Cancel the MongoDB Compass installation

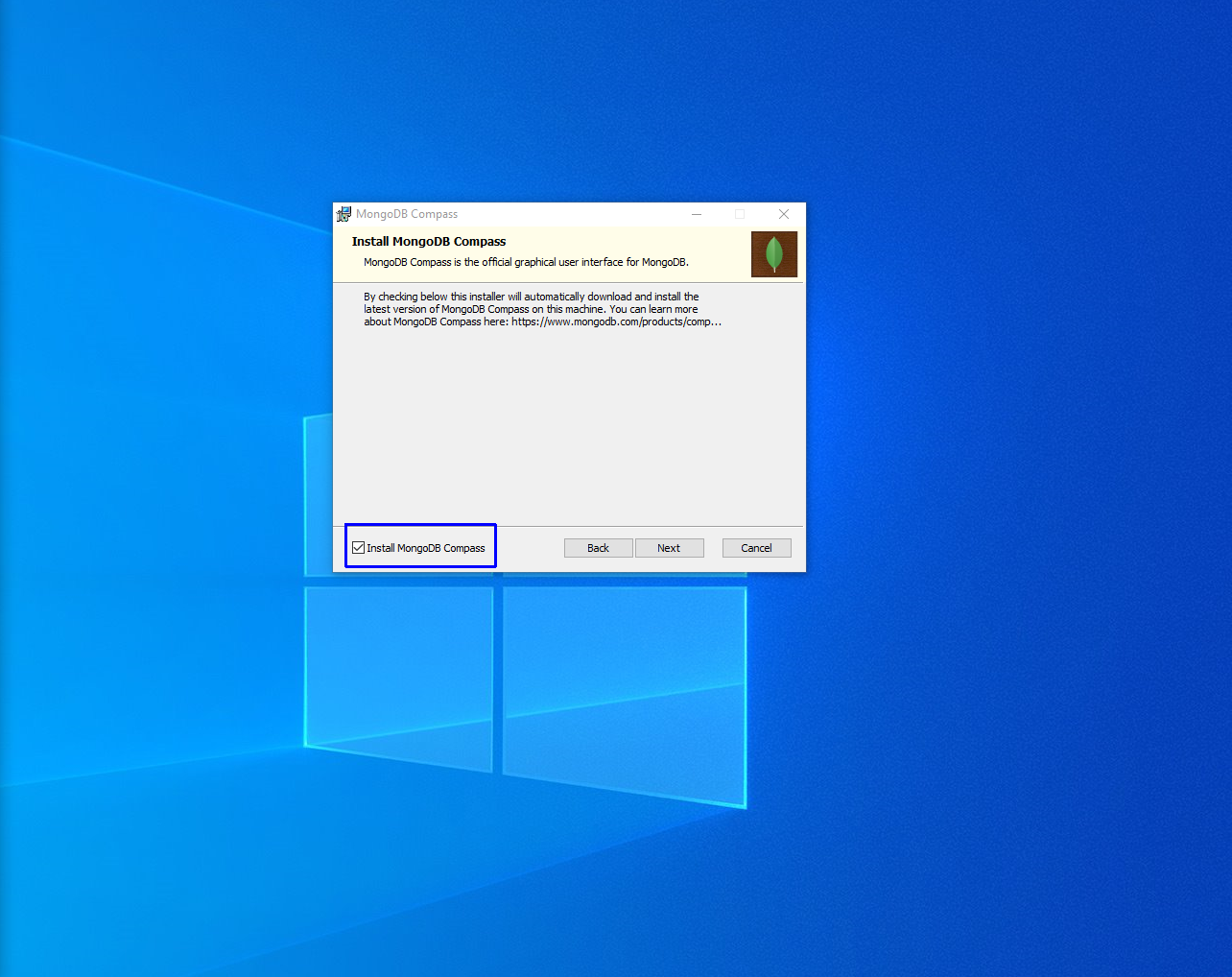point(756,548)
